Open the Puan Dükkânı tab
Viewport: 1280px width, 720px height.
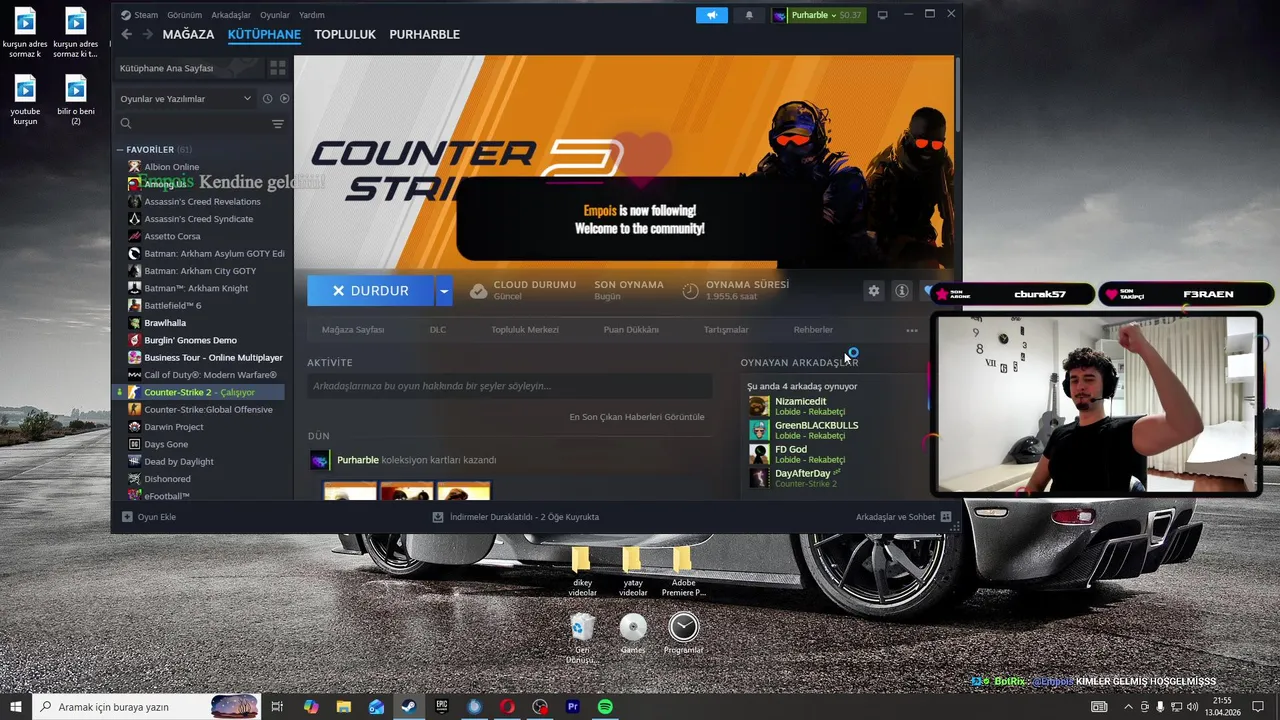[631, 330]
